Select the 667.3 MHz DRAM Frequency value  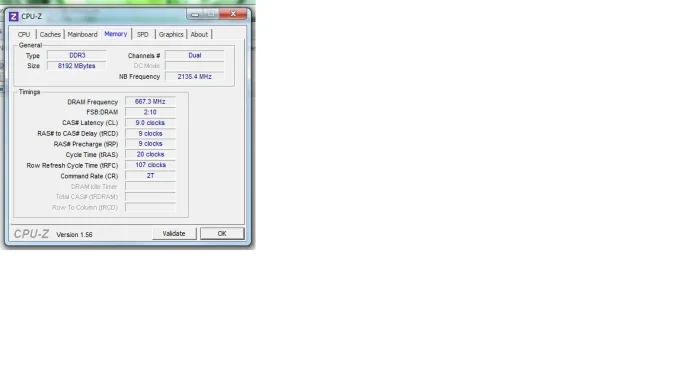click(x=150, y=101)
